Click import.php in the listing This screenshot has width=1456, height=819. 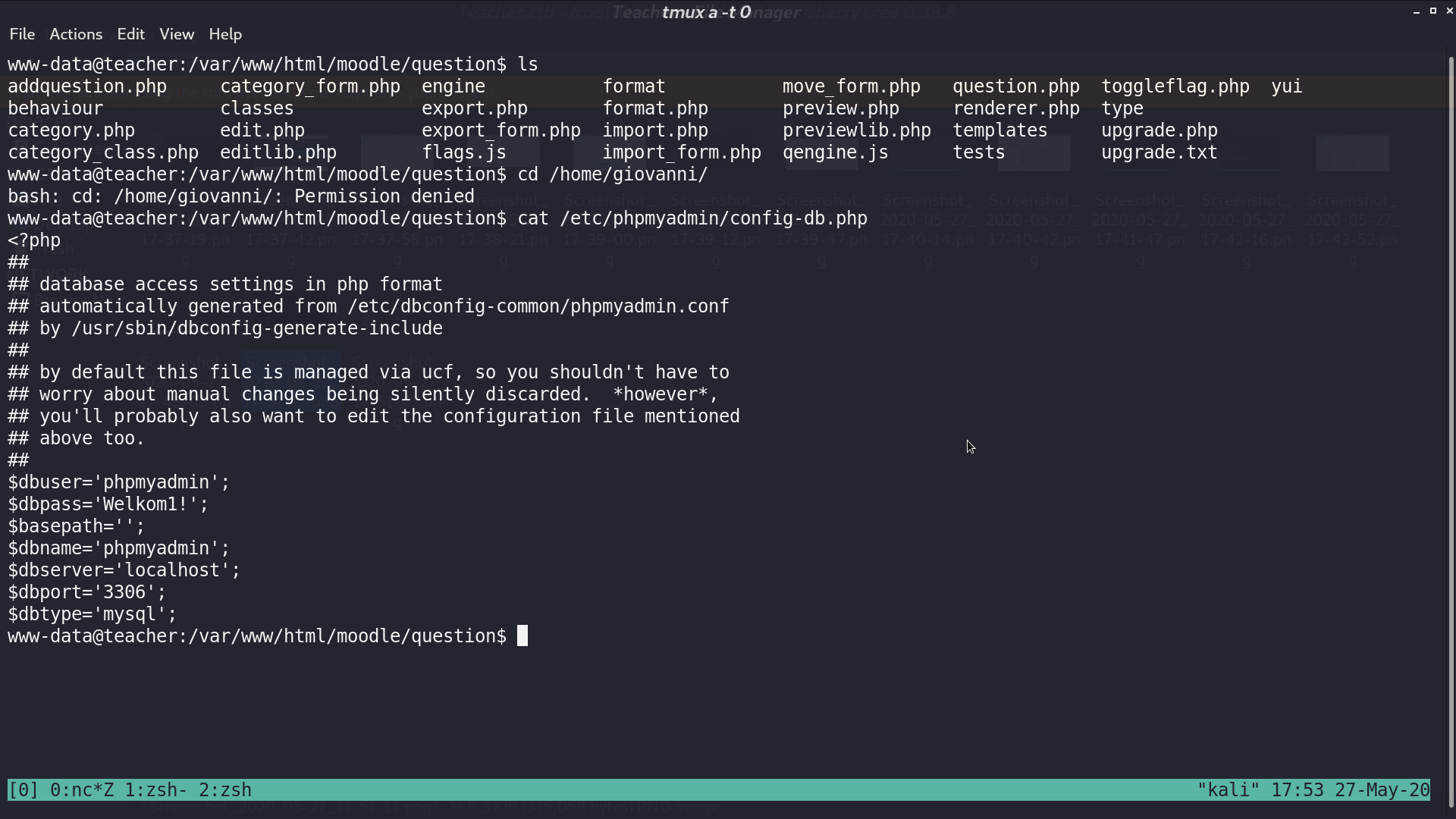(655, 130)
